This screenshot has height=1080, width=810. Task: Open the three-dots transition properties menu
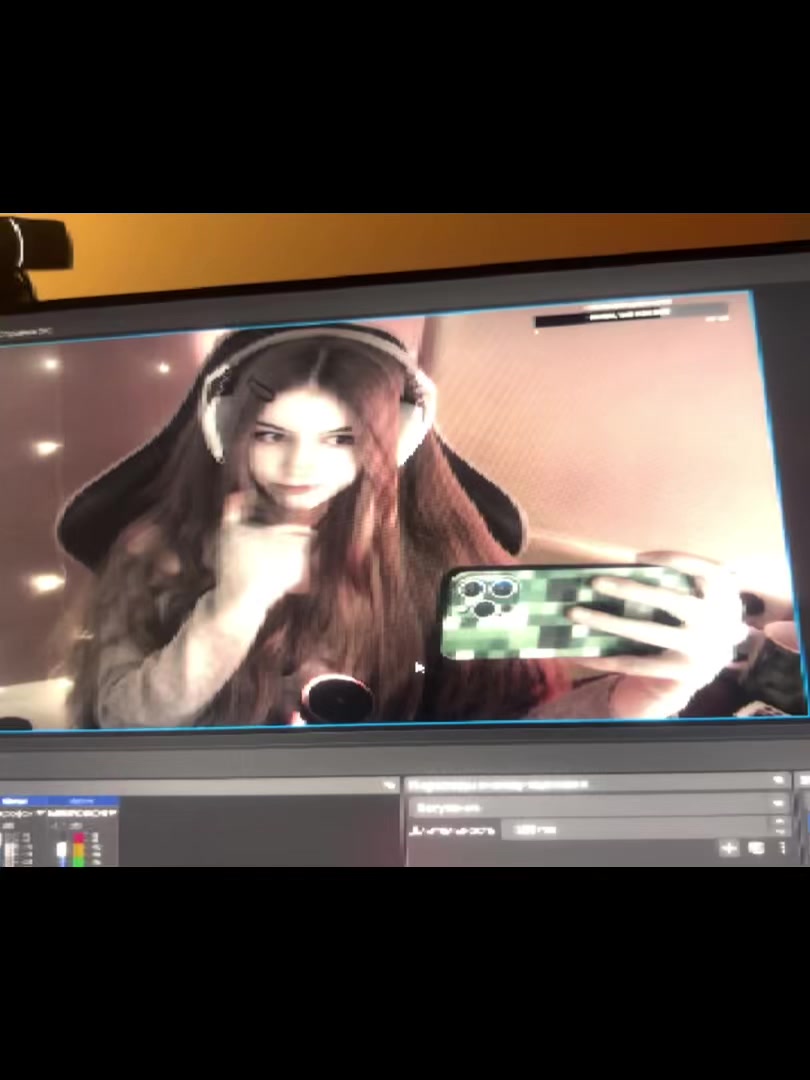[782, 848]
